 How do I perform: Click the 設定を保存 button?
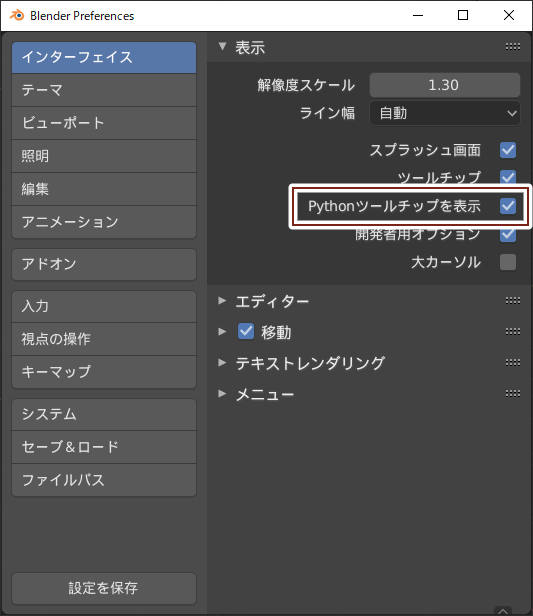[x=104, y=588]
